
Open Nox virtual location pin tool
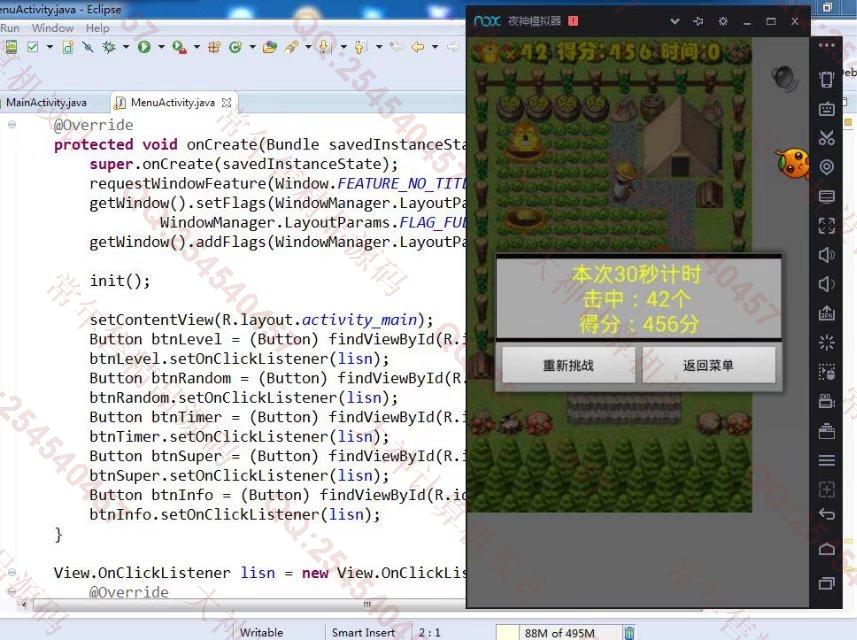tap(826, 167)
